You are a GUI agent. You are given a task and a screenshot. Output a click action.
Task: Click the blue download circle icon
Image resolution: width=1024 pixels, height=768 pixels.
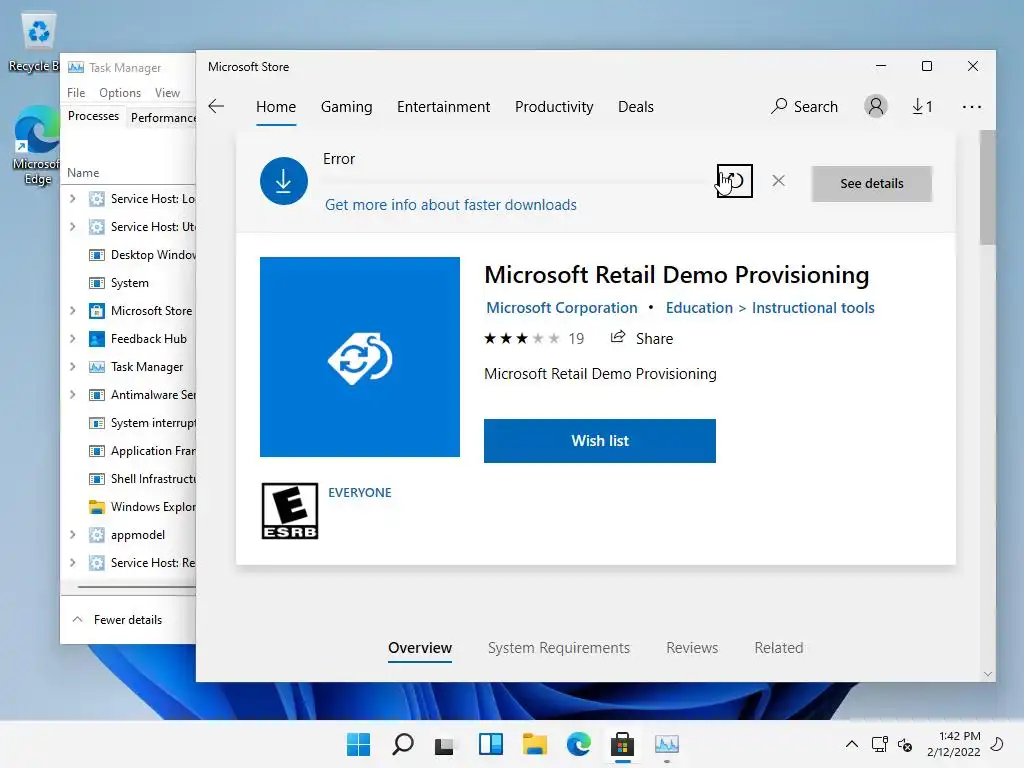pos(283,181)
